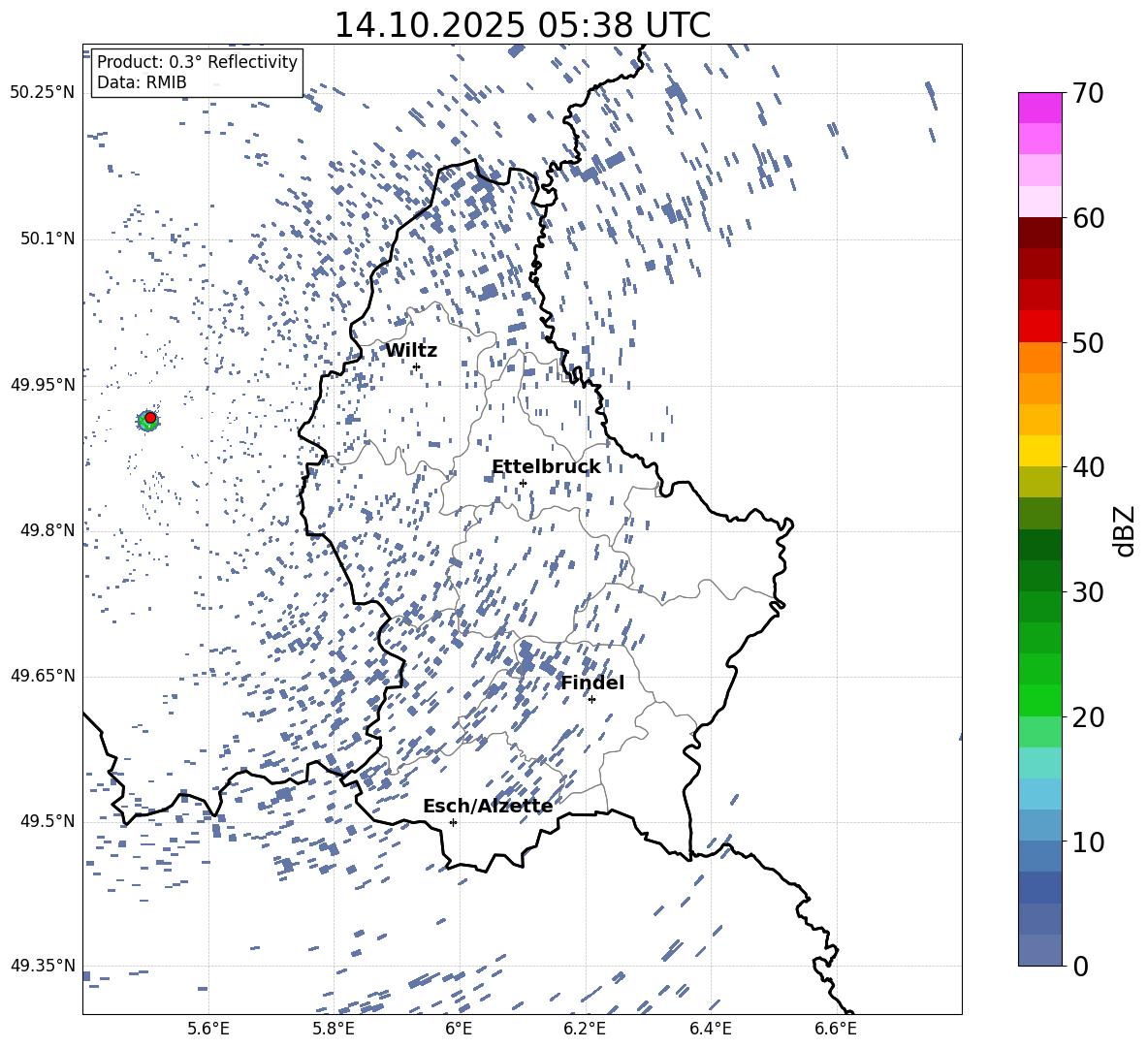Click the 0 value on the colorbar

[x=1080, y=967]
